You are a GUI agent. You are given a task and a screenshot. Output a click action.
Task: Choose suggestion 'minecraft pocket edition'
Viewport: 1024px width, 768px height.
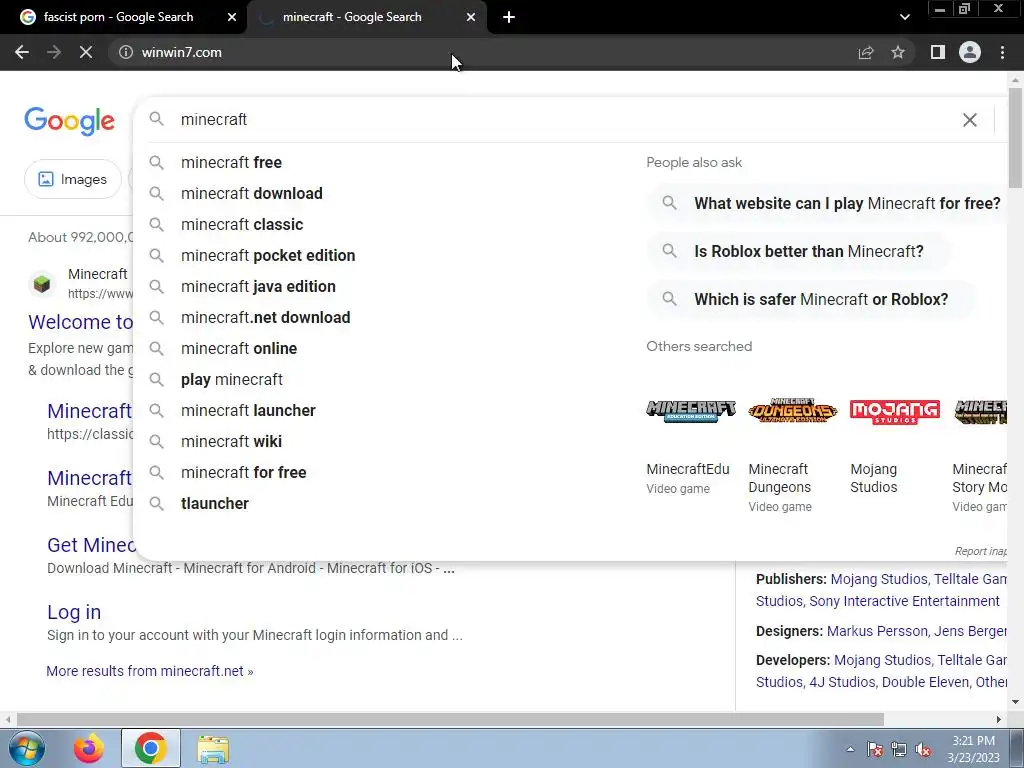pos(268,255)
